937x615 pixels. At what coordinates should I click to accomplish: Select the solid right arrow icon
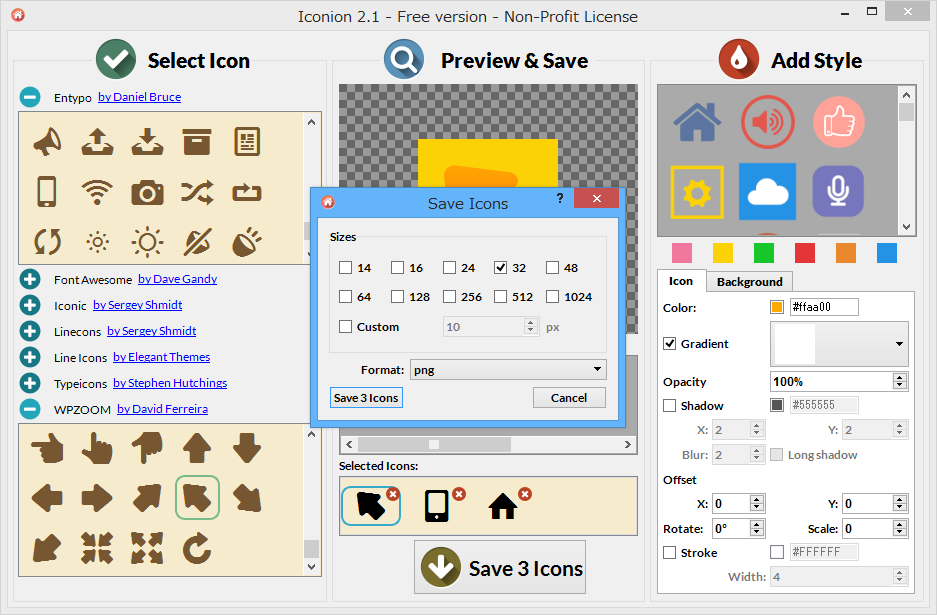97,498
